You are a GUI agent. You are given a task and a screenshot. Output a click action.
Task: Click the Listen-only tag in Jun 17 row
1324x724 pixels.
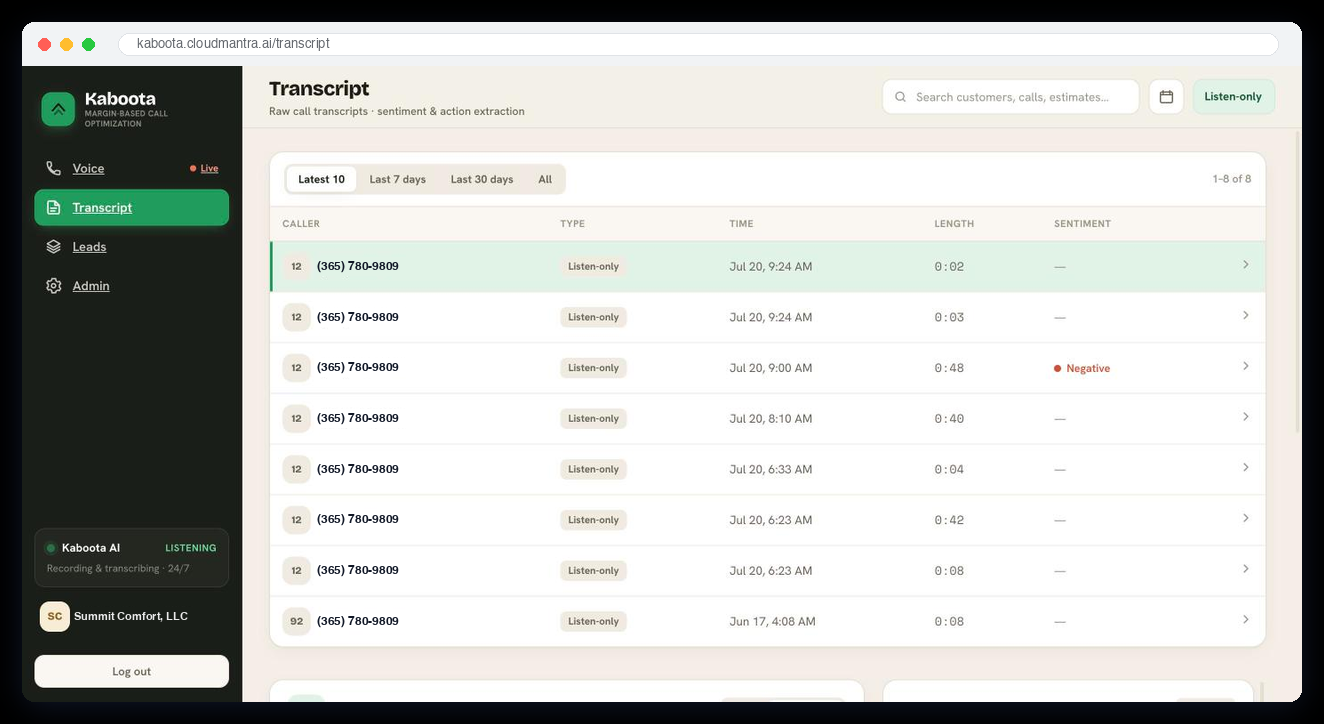(x=593, y=621)
